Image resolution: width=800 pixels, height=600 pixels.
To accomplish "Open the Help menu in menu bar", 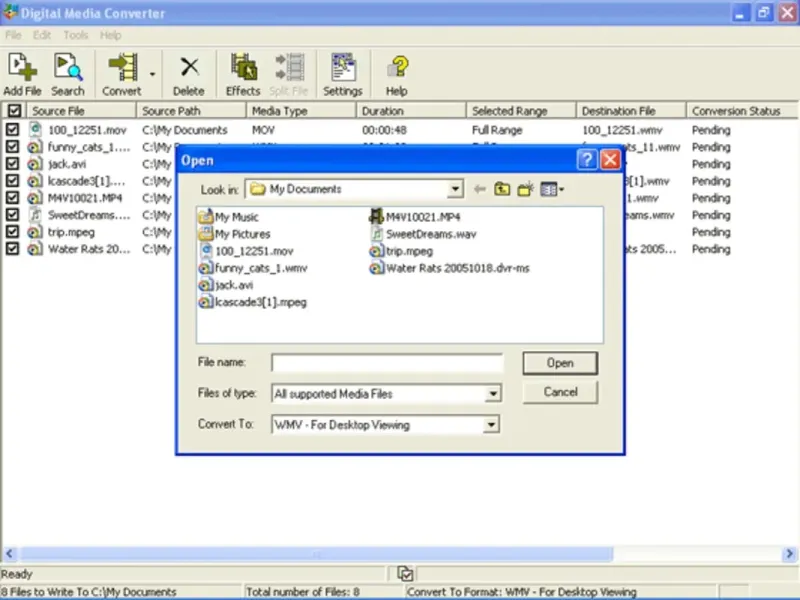I will 111,35.
